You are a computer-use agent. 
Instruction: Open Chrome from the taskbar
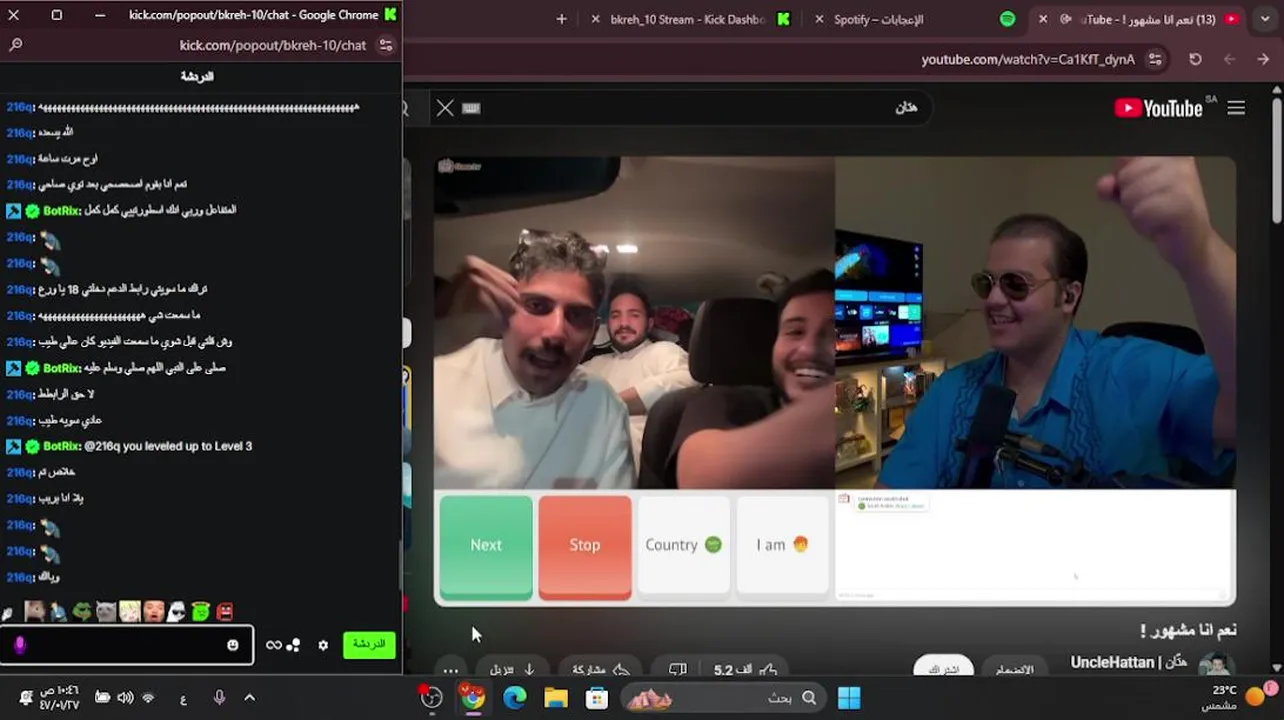472,698
